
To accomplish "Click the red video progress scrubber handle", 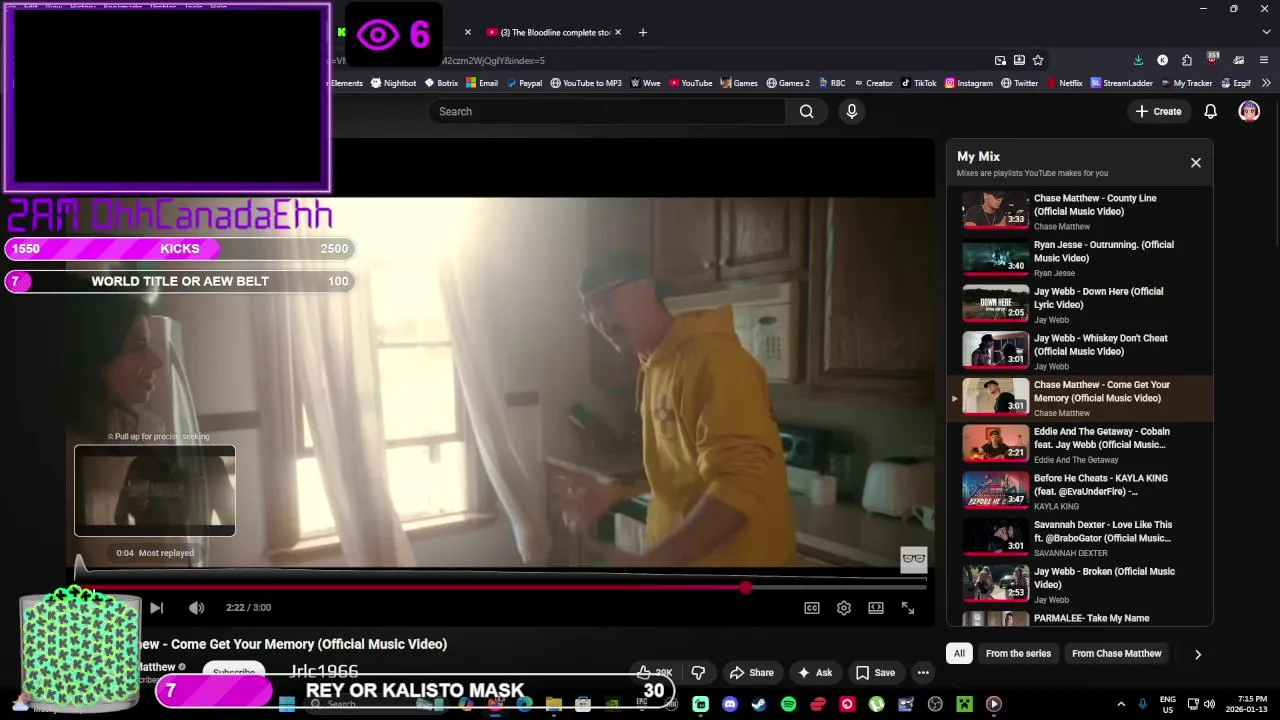I will point(745,588).
